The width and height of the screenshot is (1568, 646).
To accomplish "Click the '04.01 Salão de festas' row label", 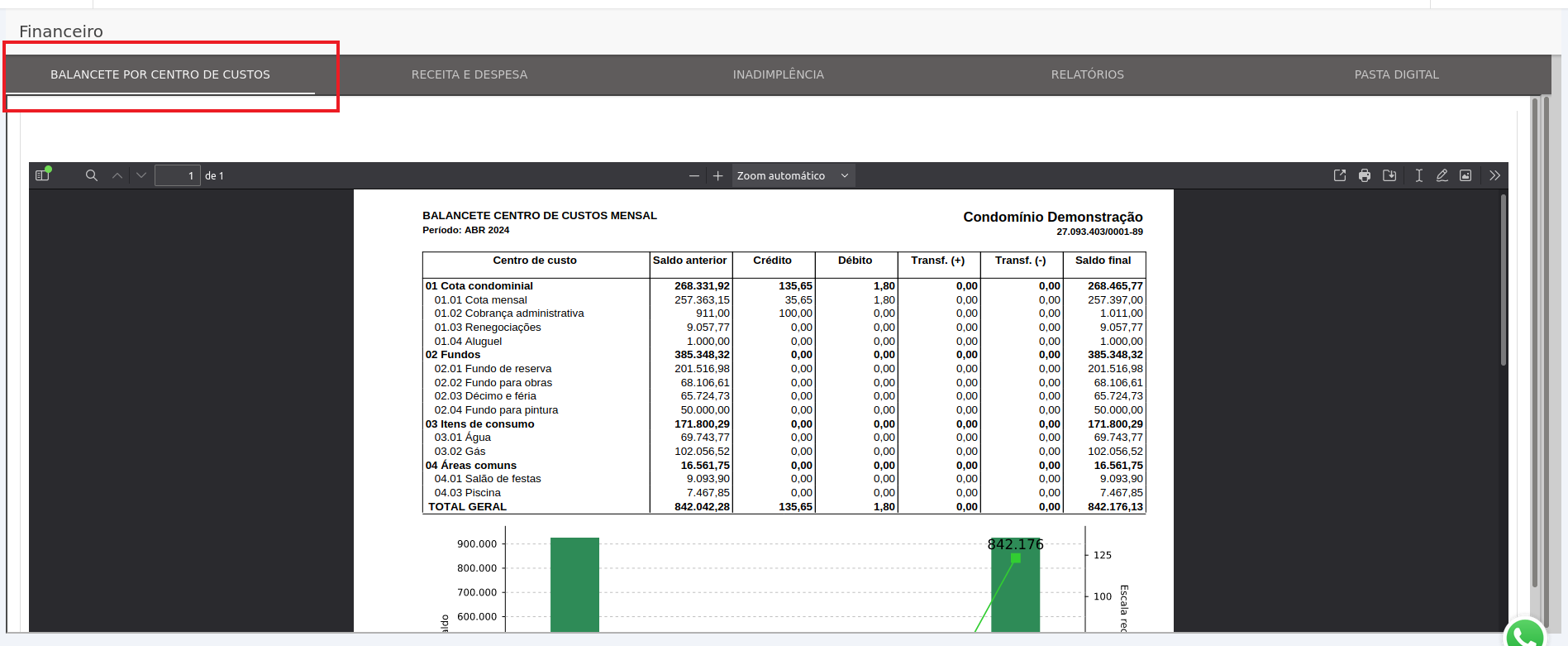I will (488, 479).
